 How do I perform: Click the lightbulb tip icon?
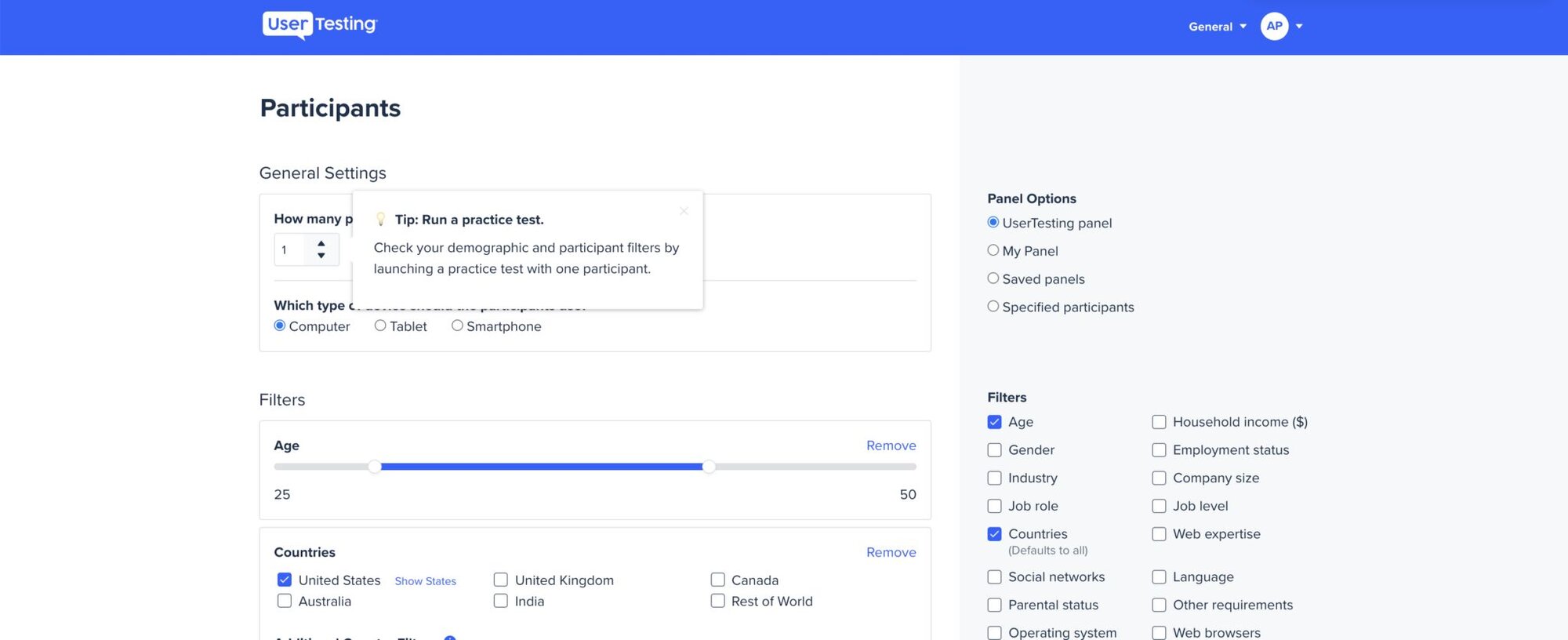coord(381,220)
